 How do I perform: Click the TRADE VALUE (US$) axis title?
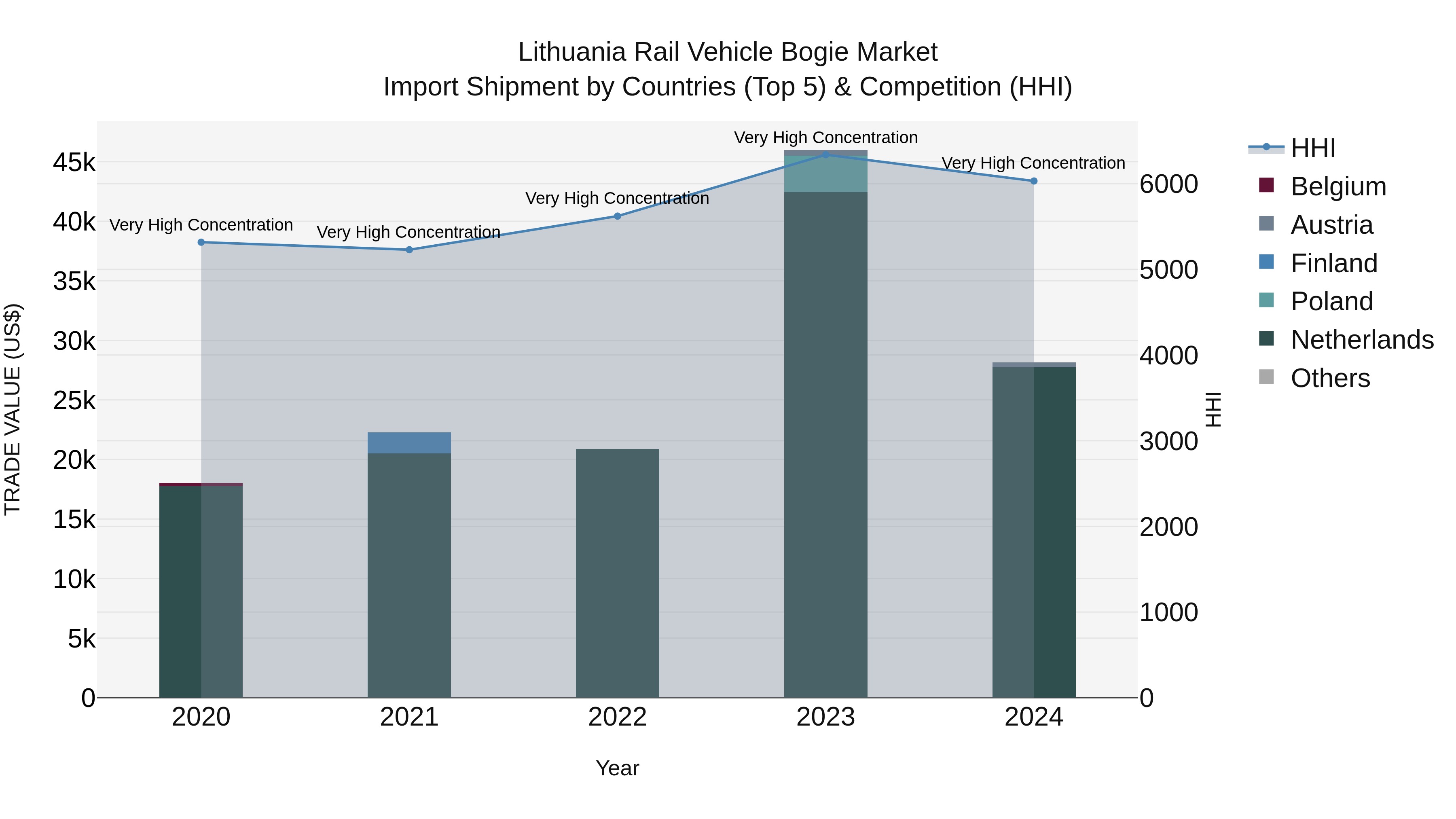pyautogui.click(x=13, y=409)
